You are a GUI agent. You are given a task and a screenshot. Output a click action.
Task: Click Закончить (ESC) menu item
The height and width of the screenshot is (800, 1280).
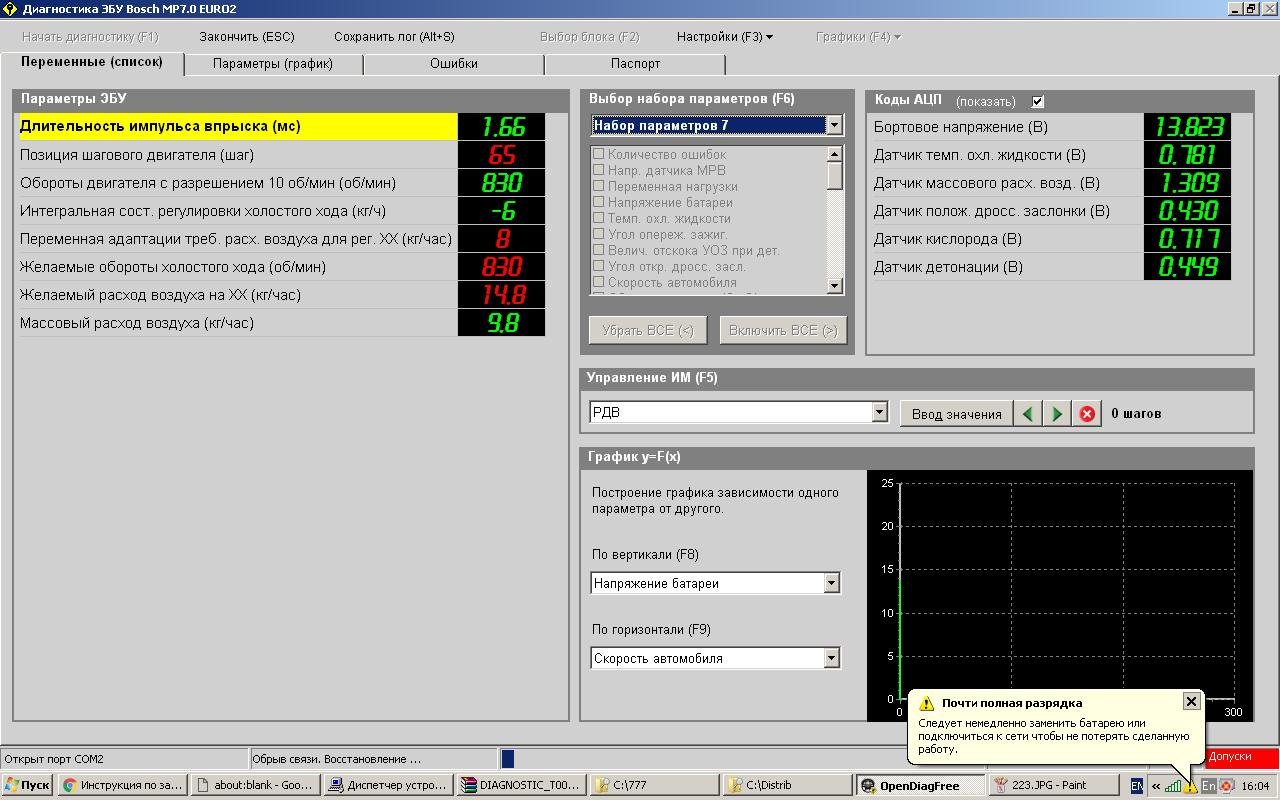(247, 37)
